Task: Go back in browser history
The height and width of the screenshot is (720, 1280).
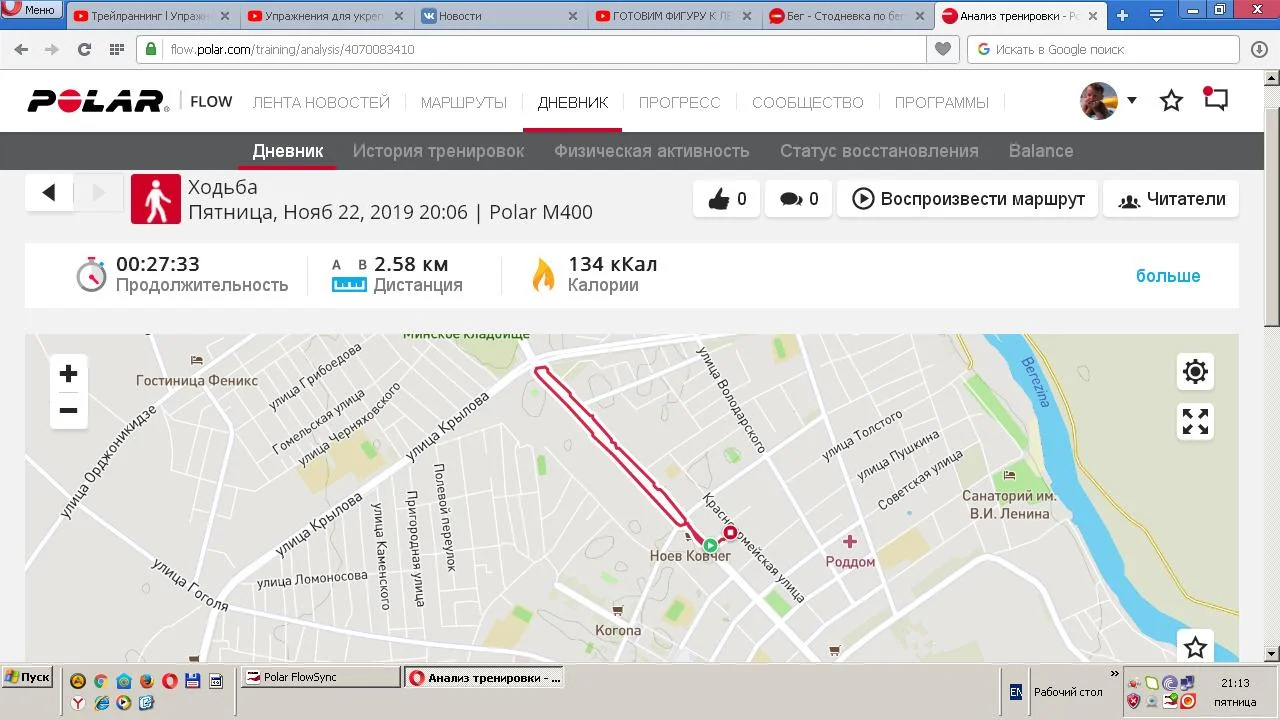Action: tap(21, 49)
